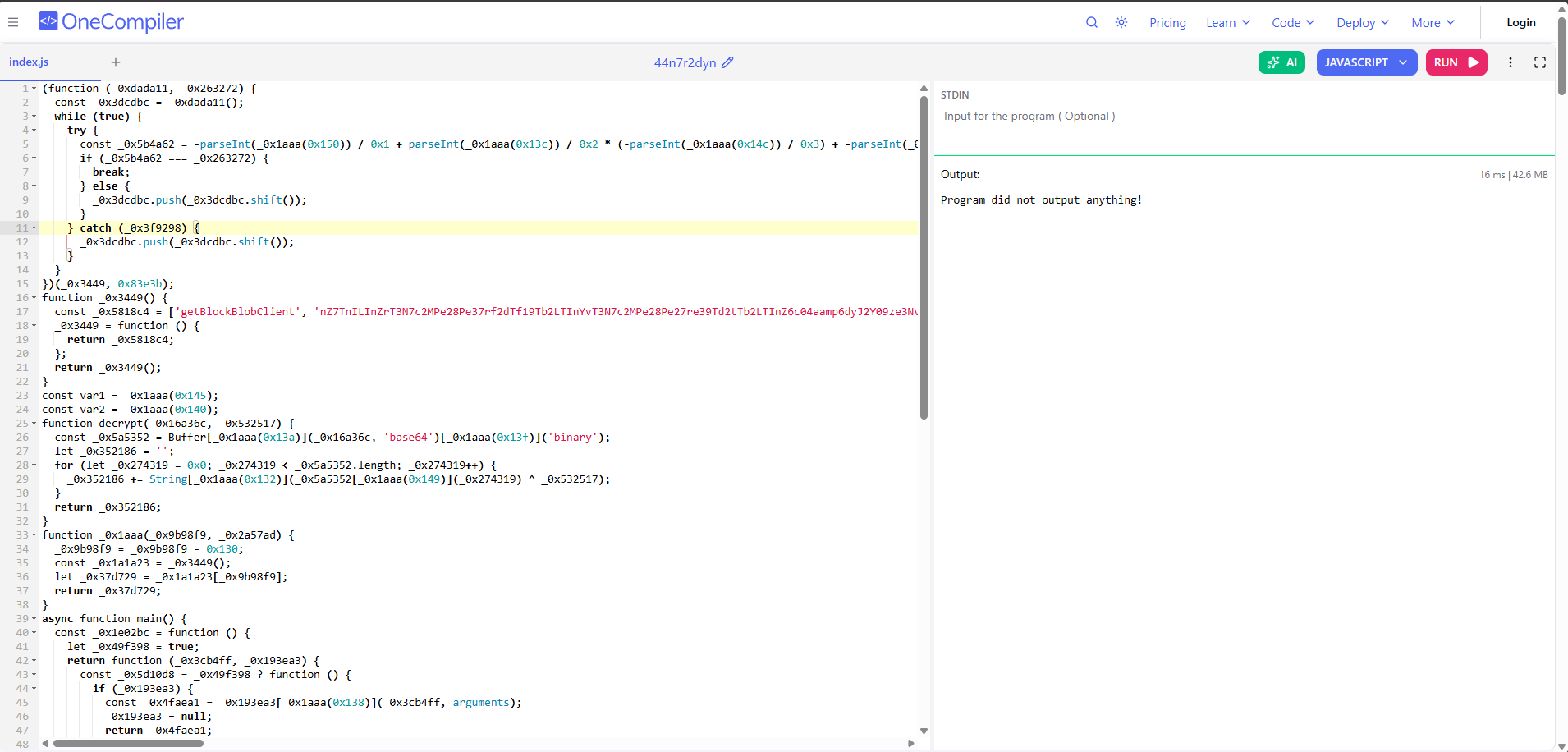Click the 'break;' statement on line 7

coord(111,172)
